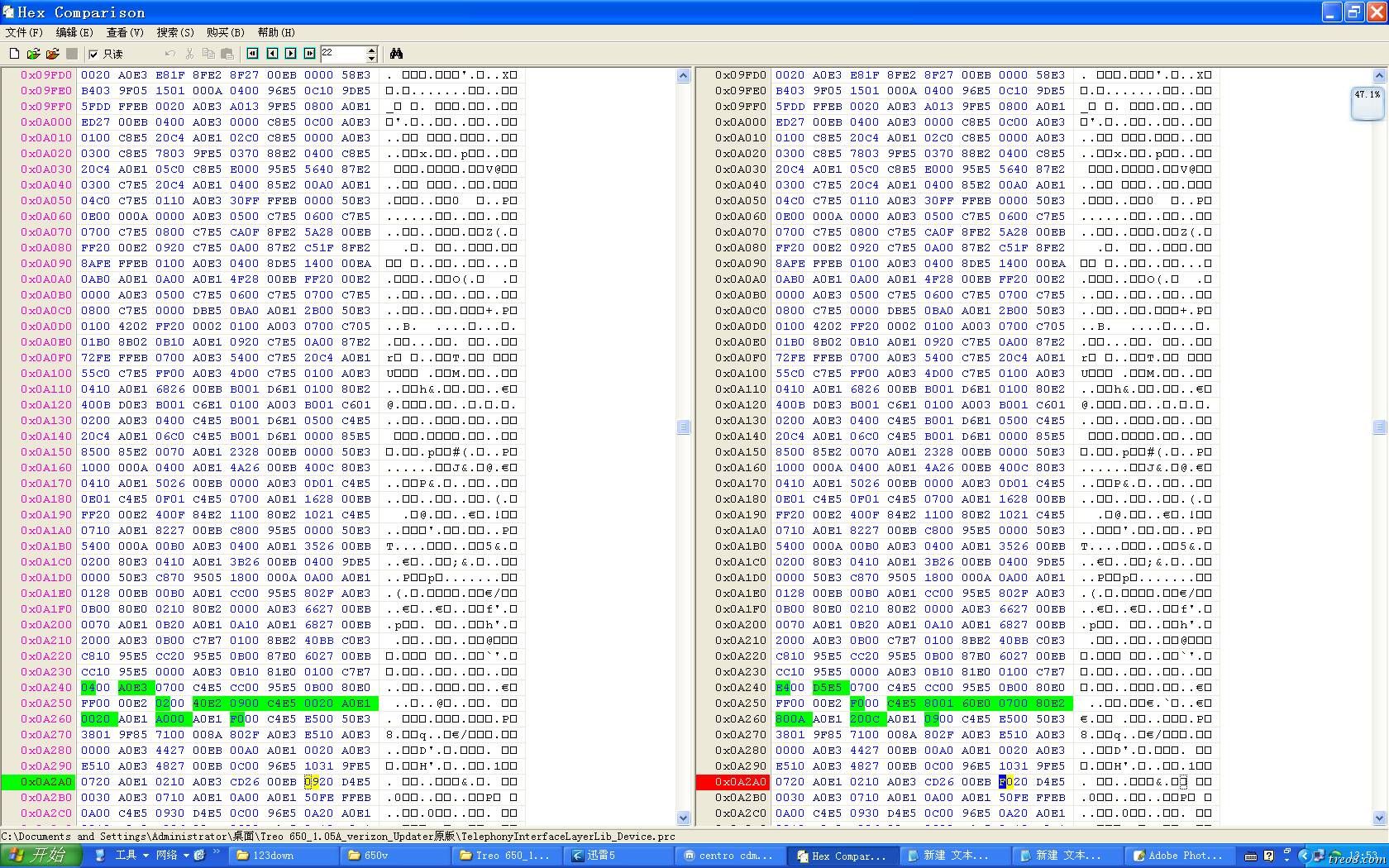Create a new comparison with the blank page icon
1389x868 pixels.
[14, 54]
